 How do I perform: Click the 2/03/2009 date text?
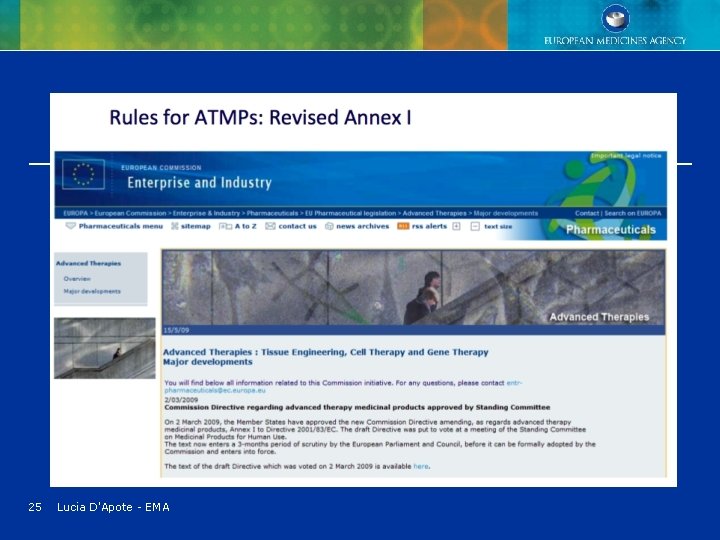click(181, 399)
